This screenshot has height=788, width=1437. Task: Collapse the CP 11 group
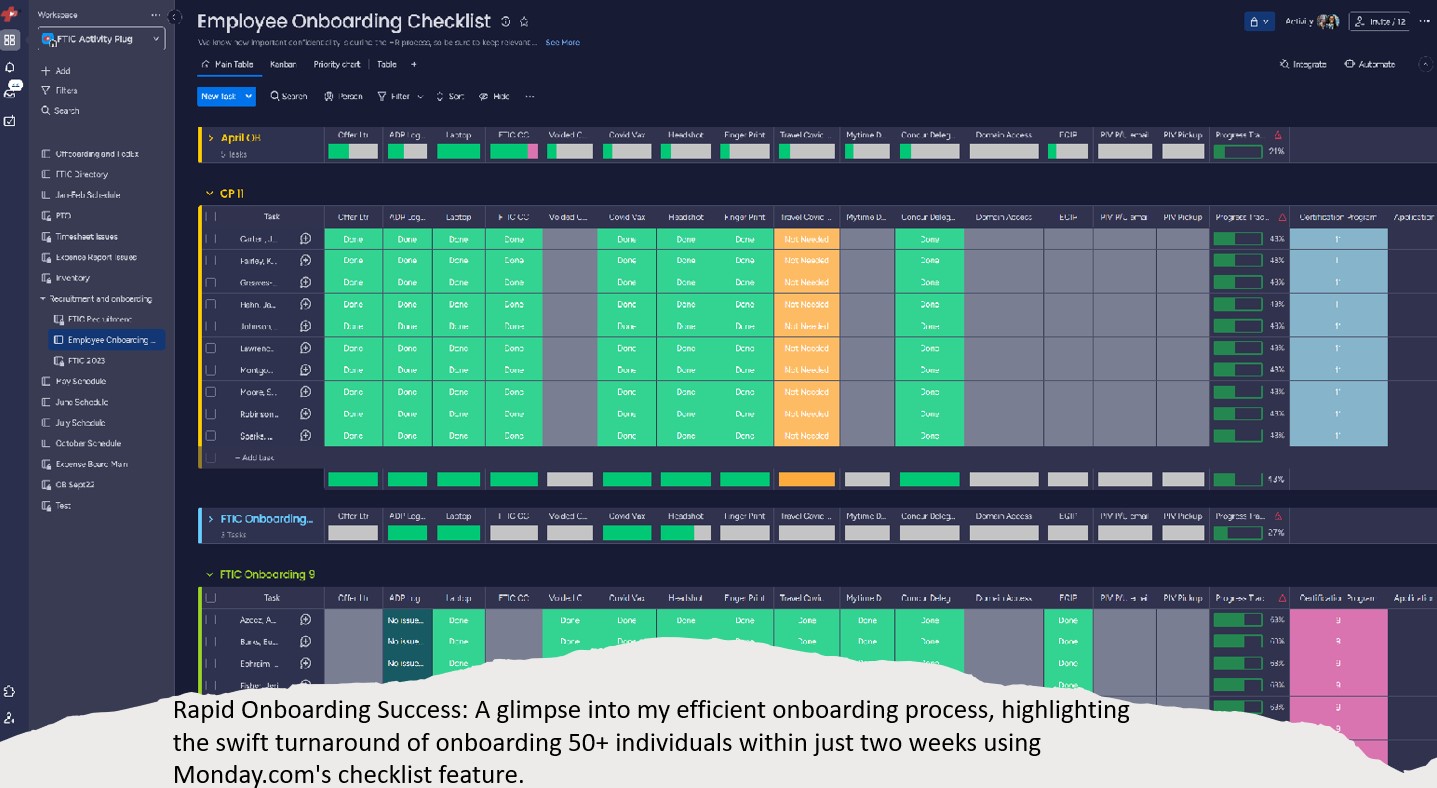point(209,193)
